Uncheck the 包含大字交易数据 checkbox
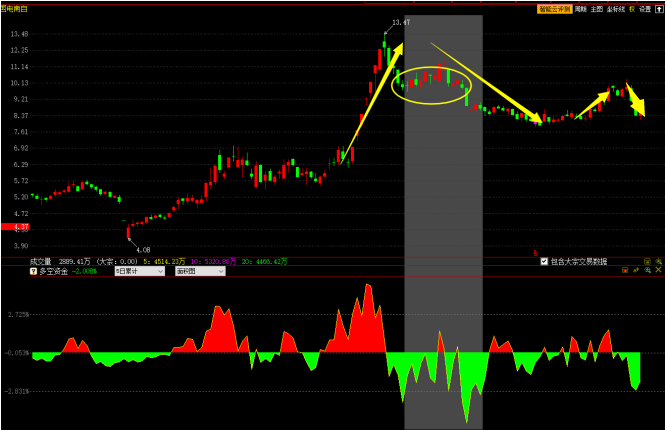The width and height of the screenshot is (667, 430). (545, 261)
